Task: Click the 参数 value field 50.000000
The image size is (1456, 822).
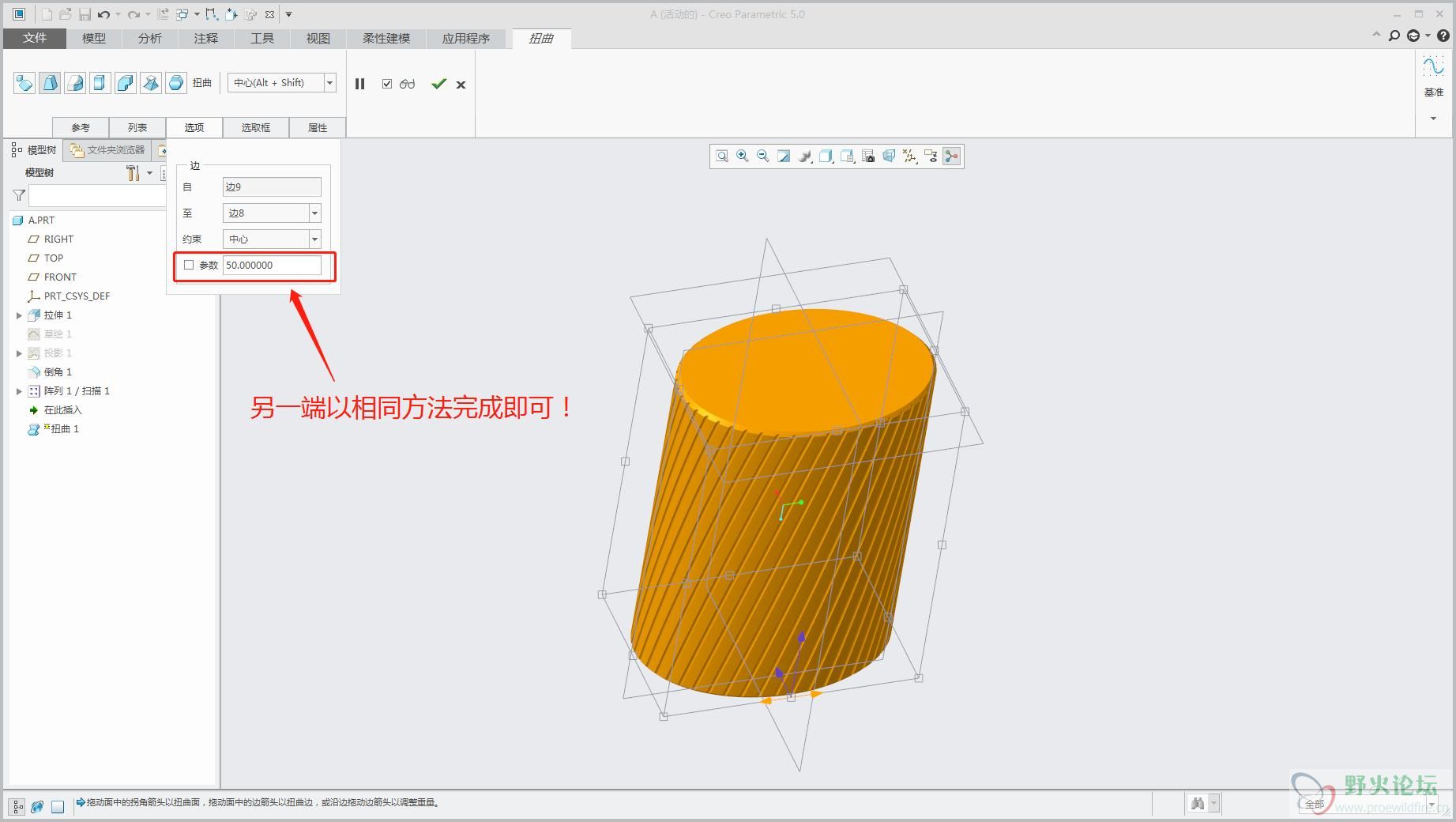Action: [x=272, y=265]
